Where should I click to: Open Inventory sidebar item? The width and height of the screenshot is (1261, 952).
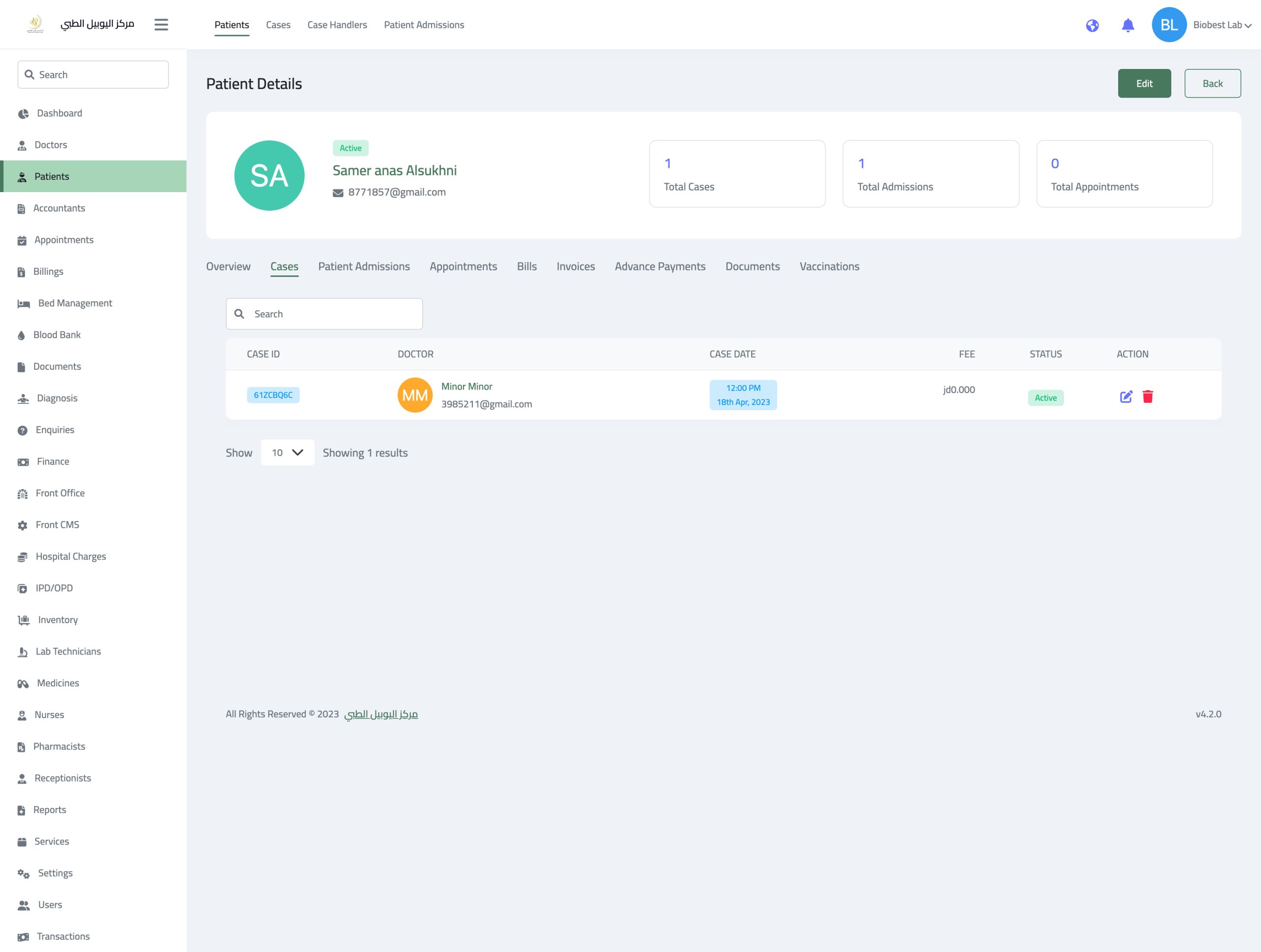pyautogui.click(x=93, y=619)
